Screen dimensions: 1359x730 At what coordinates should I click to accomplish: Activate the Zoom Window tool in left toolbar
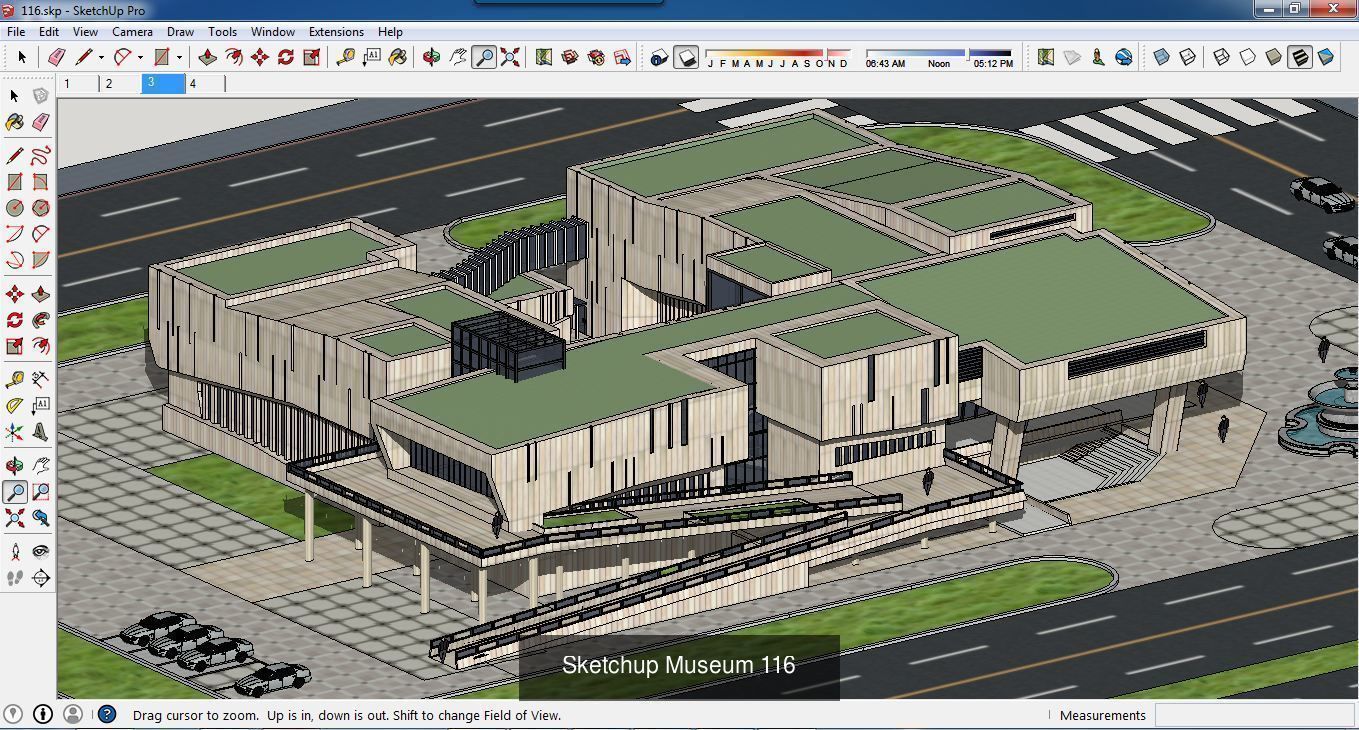point(40,491)
